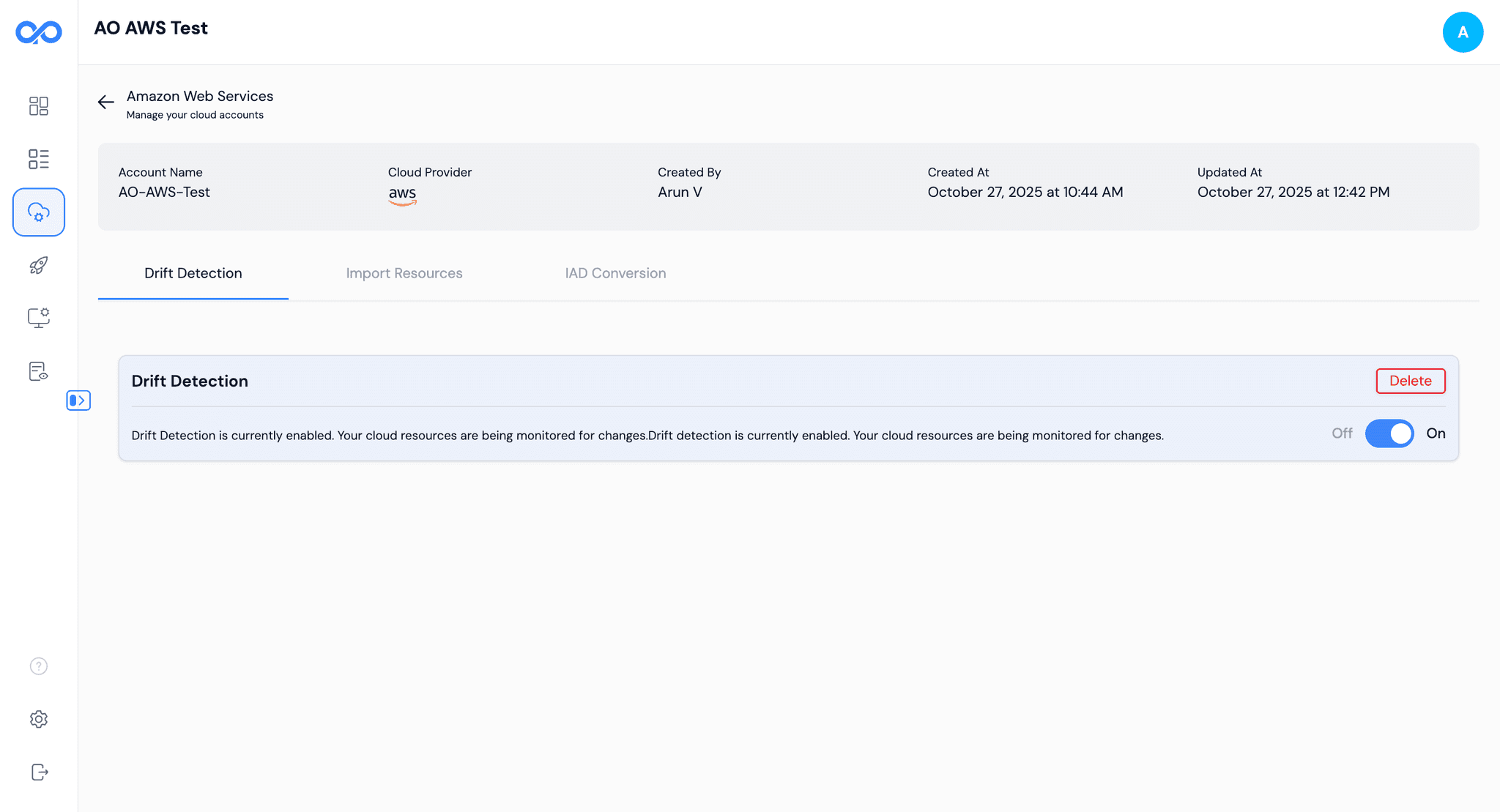The image size is (1500, 812).
Task: Click the document audit sidebar icon
Action: pyautogui.click(x=38, y=371)
